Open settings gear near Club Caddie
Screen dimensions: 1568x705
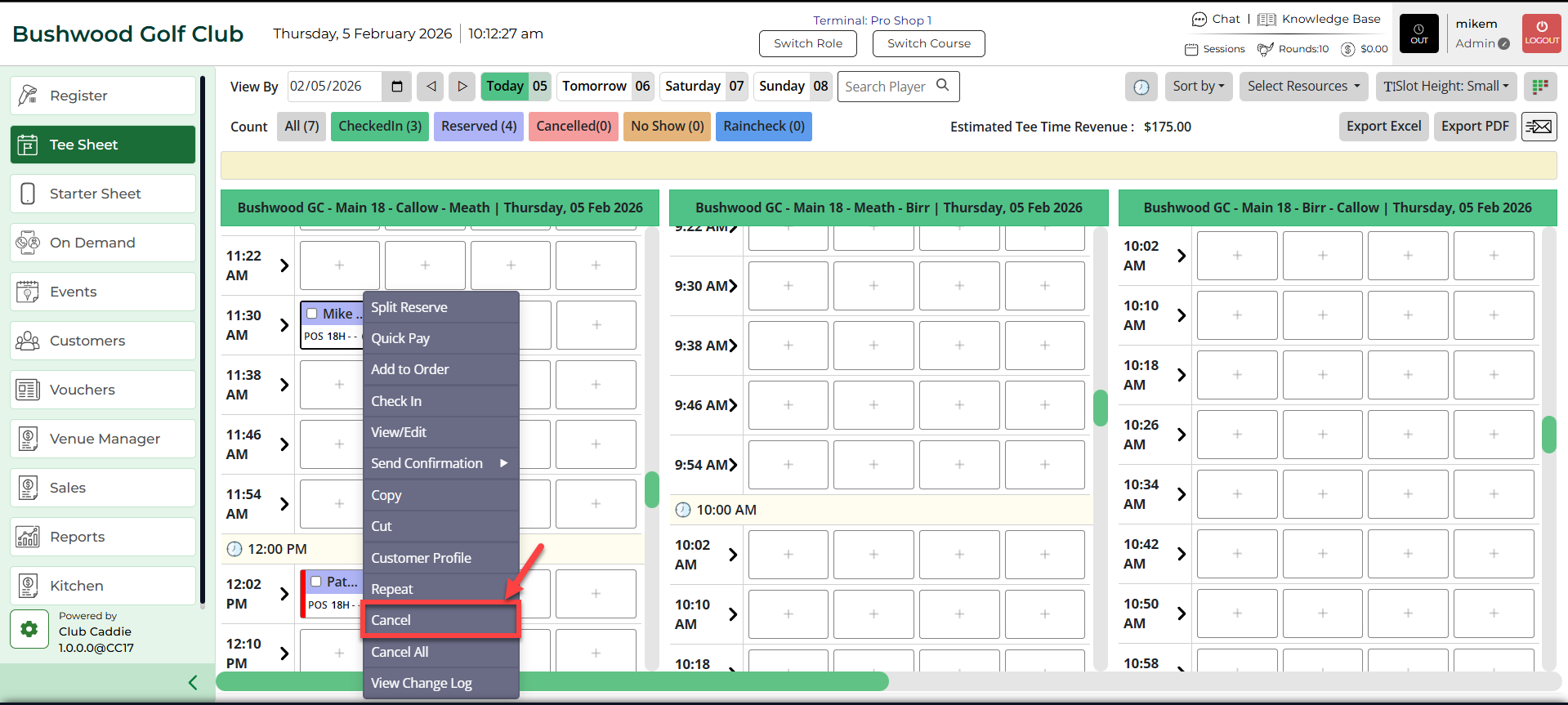point(29,629)
